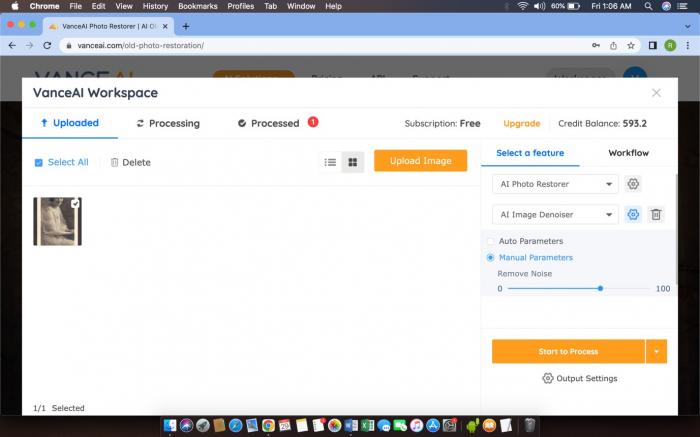Choose Auto Parameters option

(491, 241)
